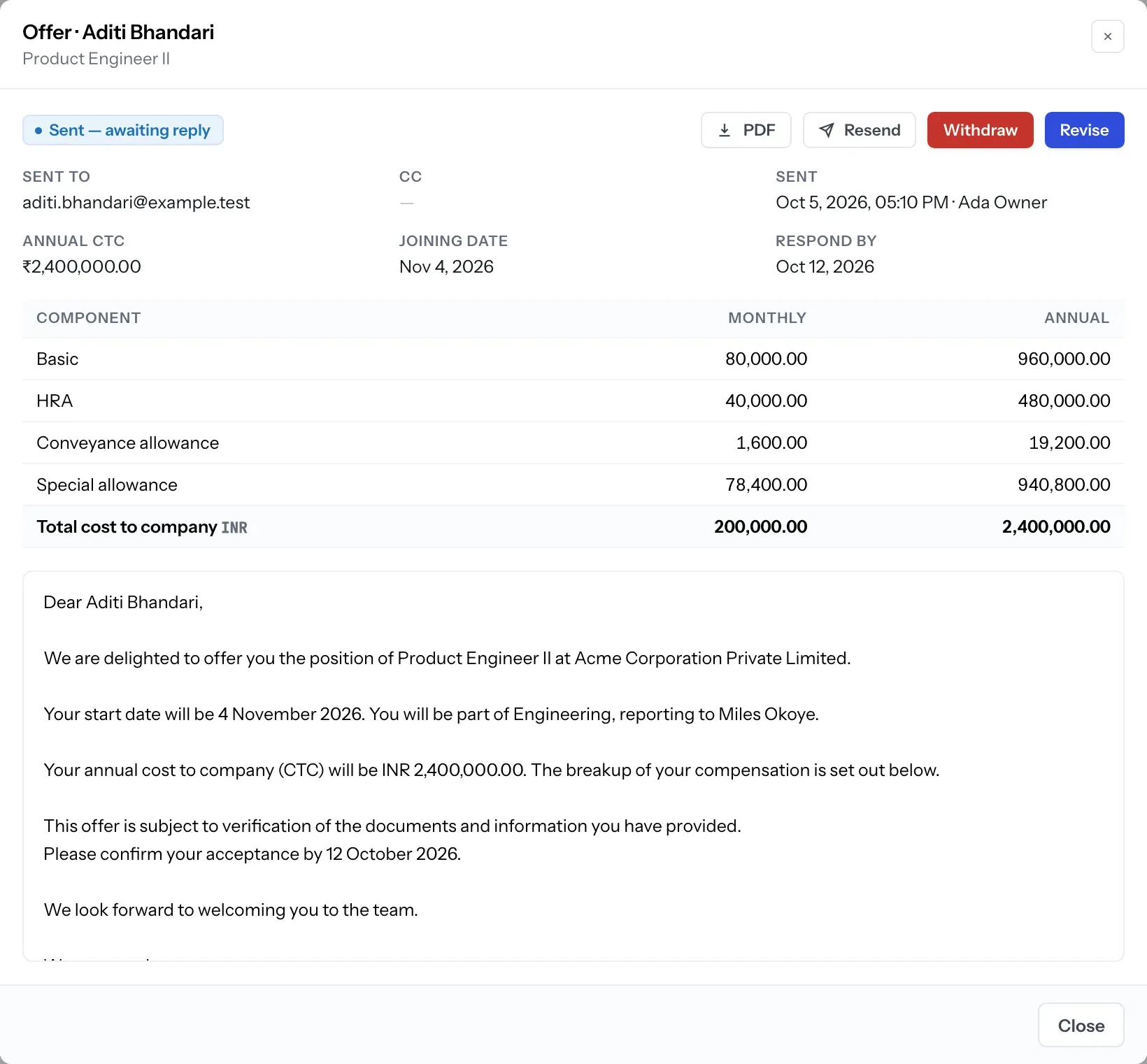Viewport: 1147px width, 1064px height.
Task: Click Basic monthly amount 80,000.00
Action: click(x=767, y=359)
